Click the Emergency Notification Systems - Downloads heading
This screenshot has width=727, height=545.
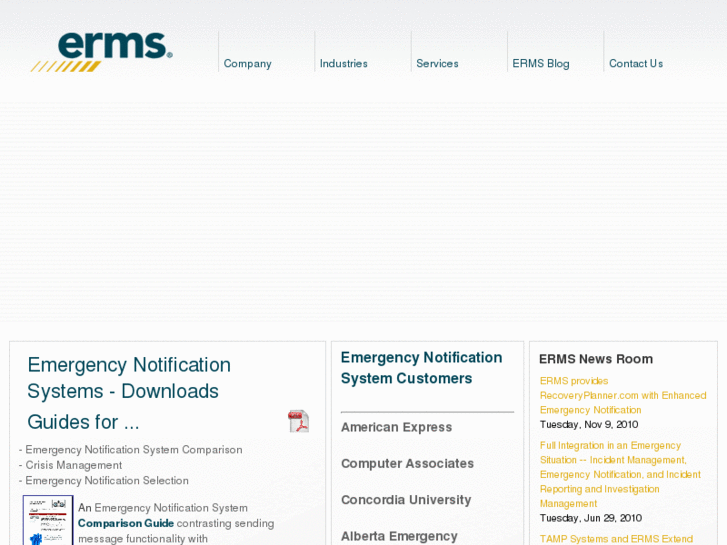[129, 378]
